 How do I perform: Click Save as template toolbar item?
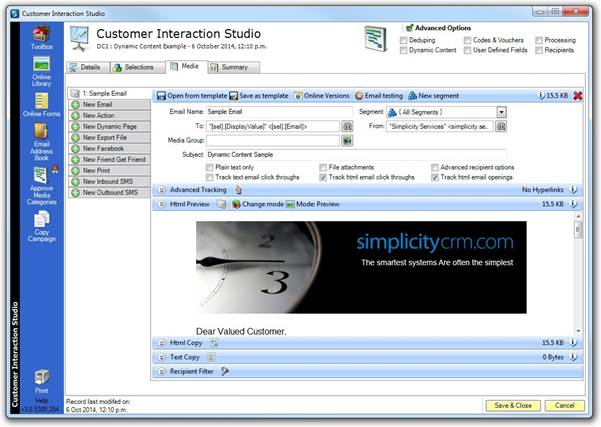tap(259, 96)
